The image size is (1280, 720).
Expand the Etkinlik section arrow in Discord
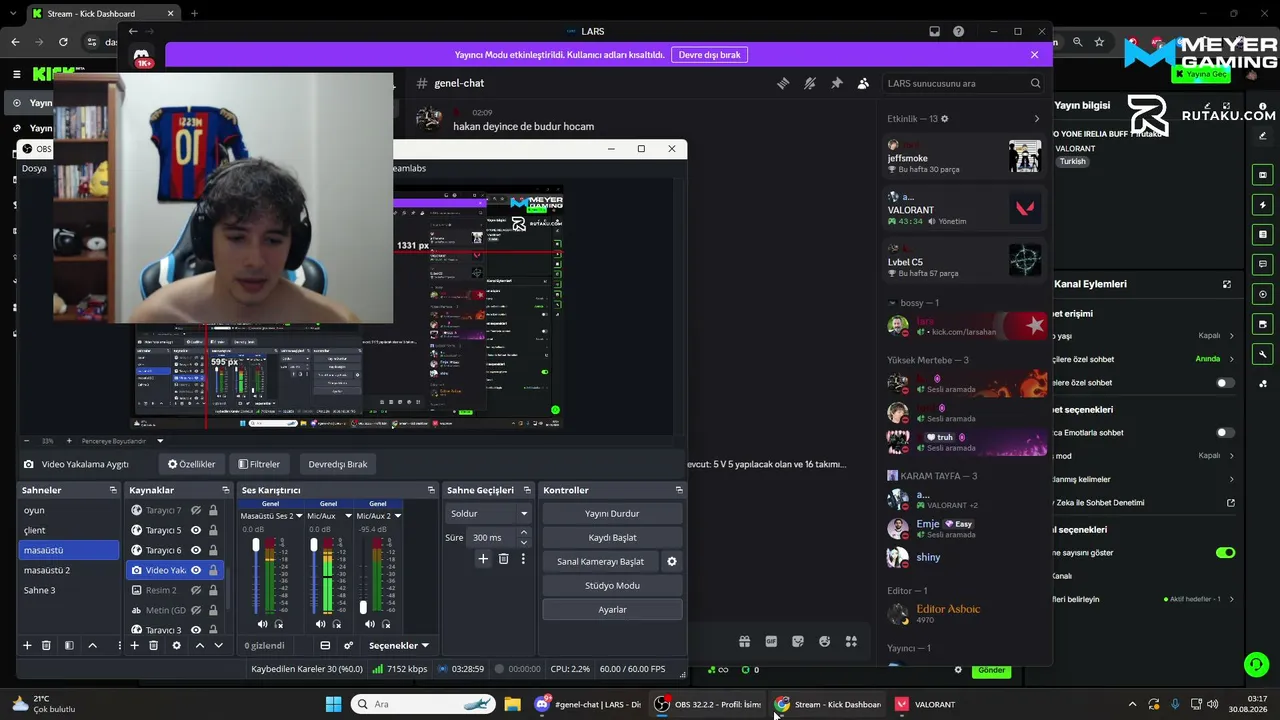1036,119
